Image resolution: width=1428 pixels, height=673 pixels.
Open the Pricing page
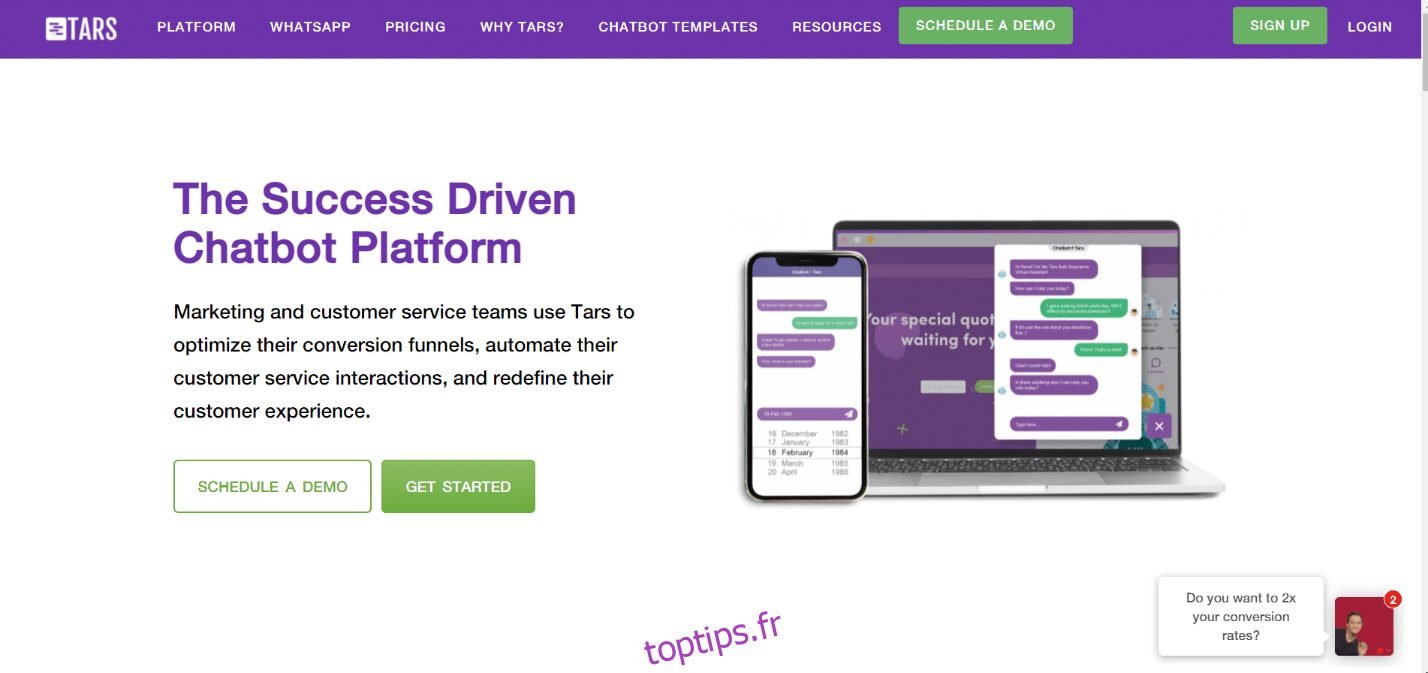click(415, 27)
